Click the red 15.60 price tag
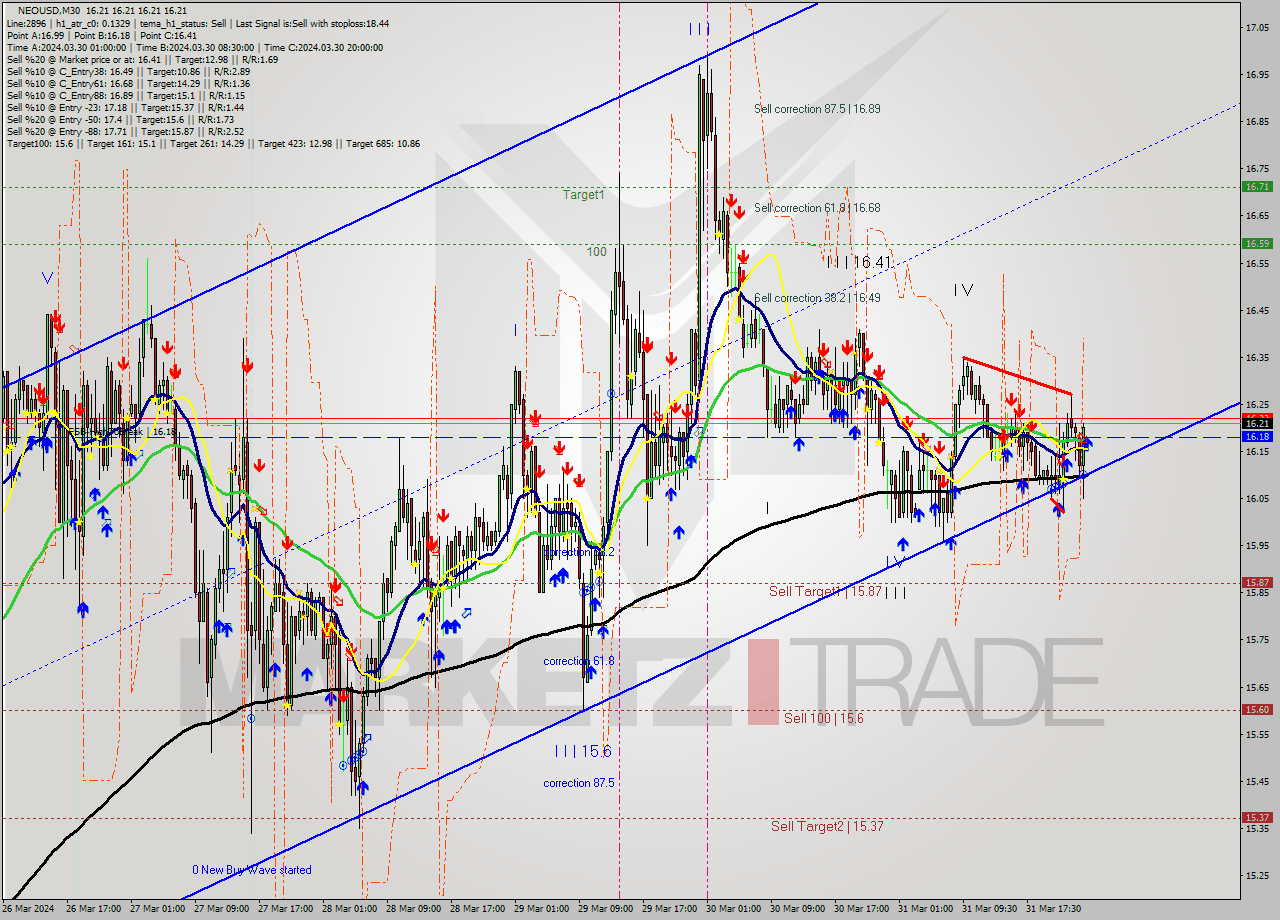Image resolution: width=1280 pixels, height=920 pixels. pos(1257,709)
